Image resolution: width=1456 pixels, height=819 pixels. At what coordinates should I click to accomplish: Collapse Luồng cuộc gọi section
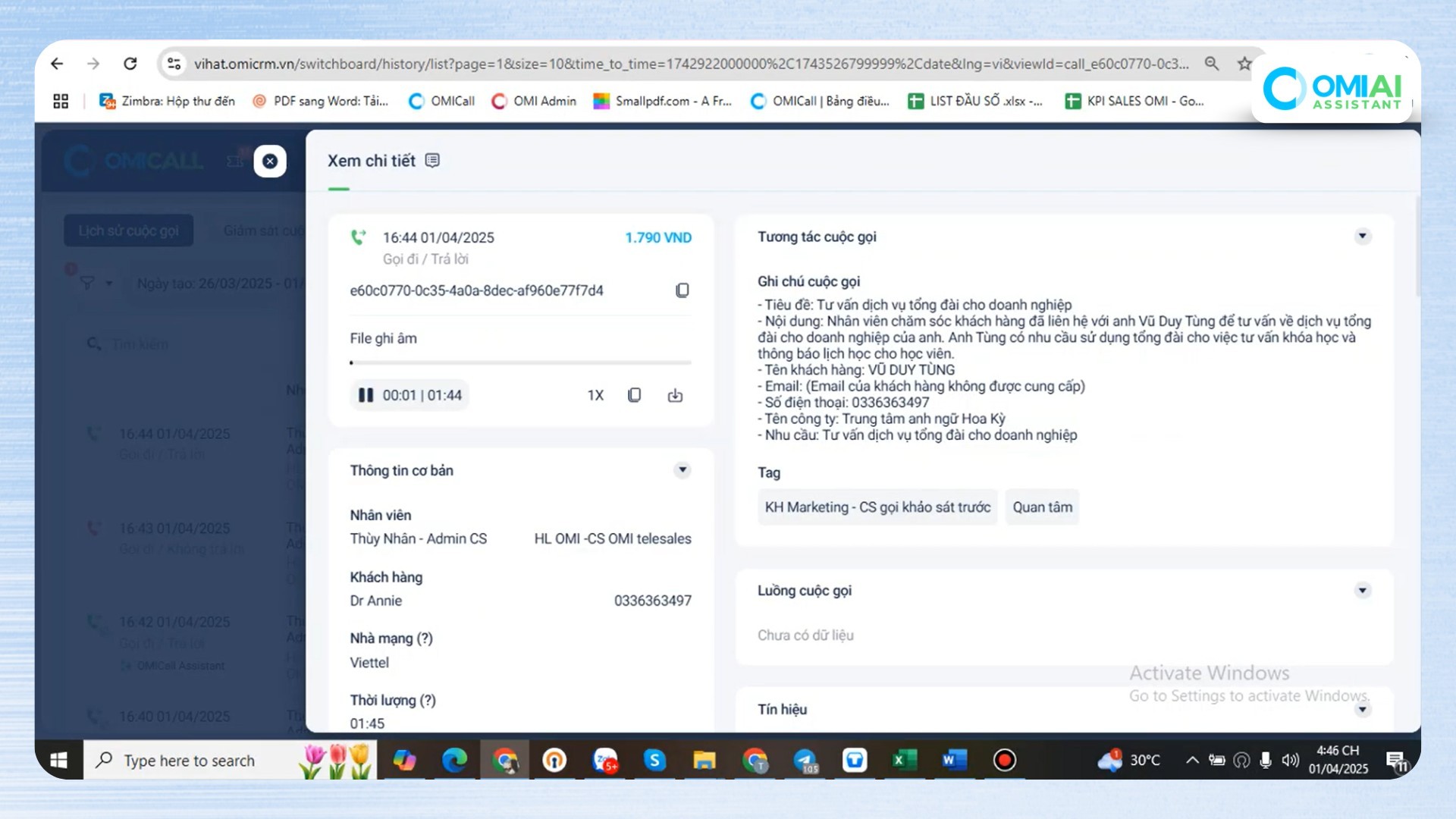pyautogui.click(x=1362, y=591)
